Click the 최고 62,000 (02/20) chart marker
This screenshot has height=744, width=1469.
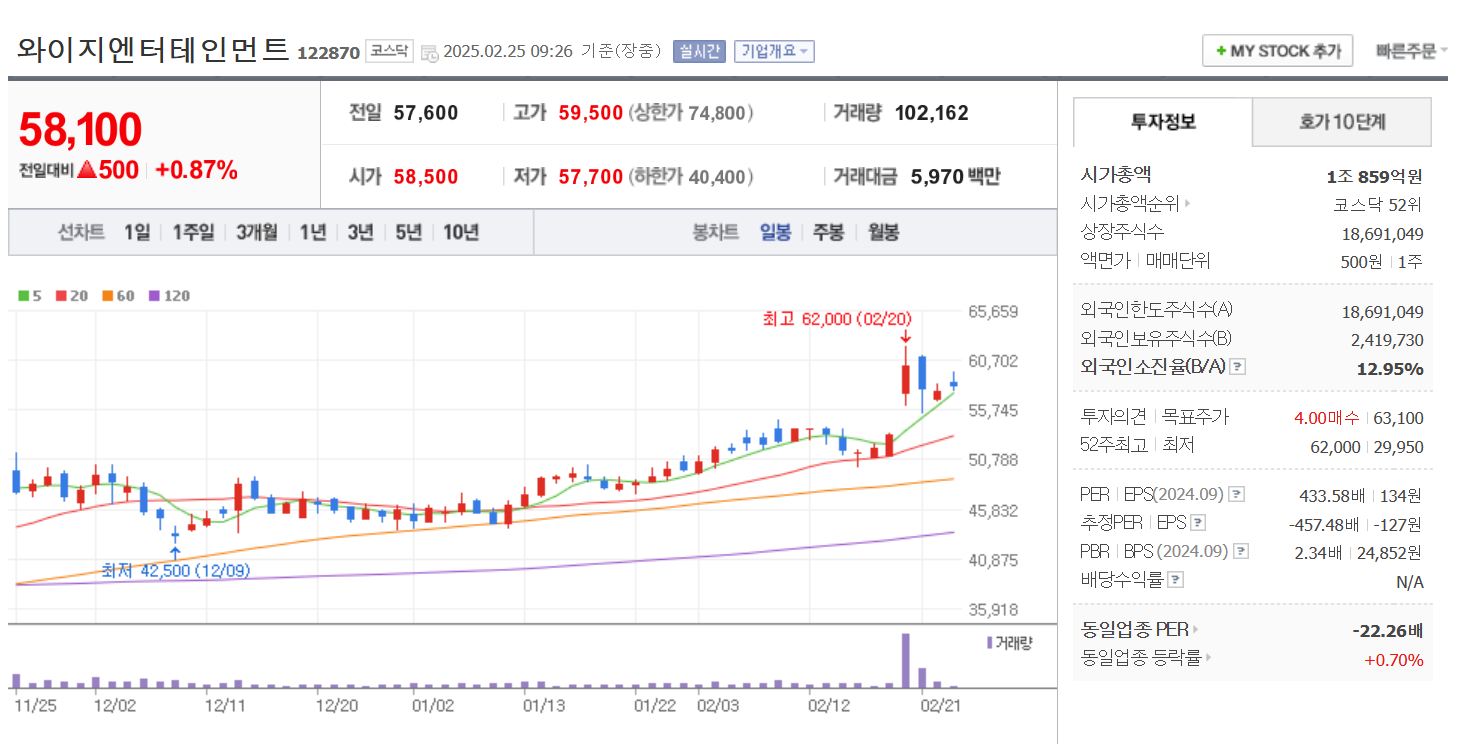point(837,319)
